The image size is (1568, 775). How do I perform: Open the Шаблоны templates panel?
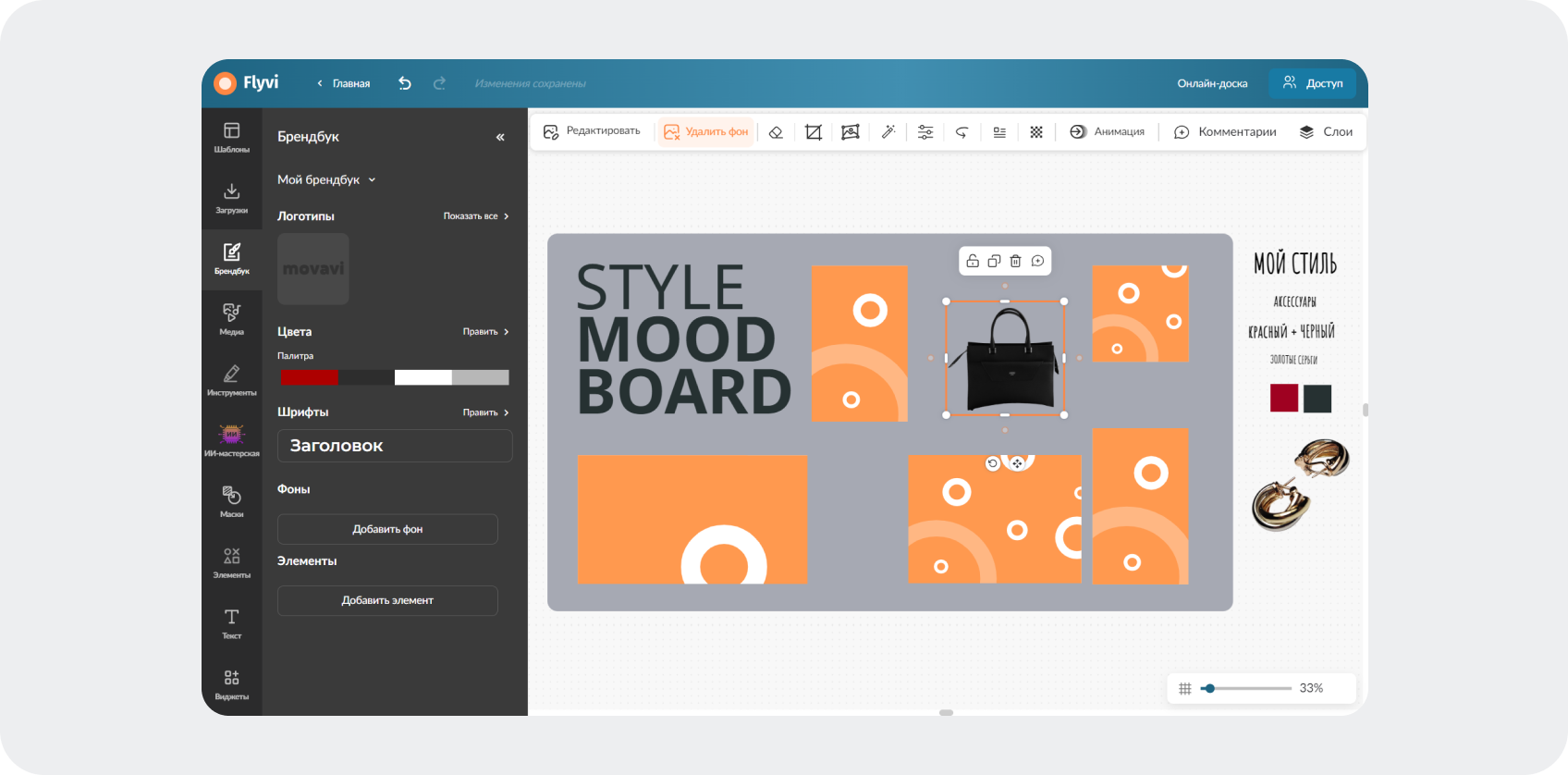231,137
